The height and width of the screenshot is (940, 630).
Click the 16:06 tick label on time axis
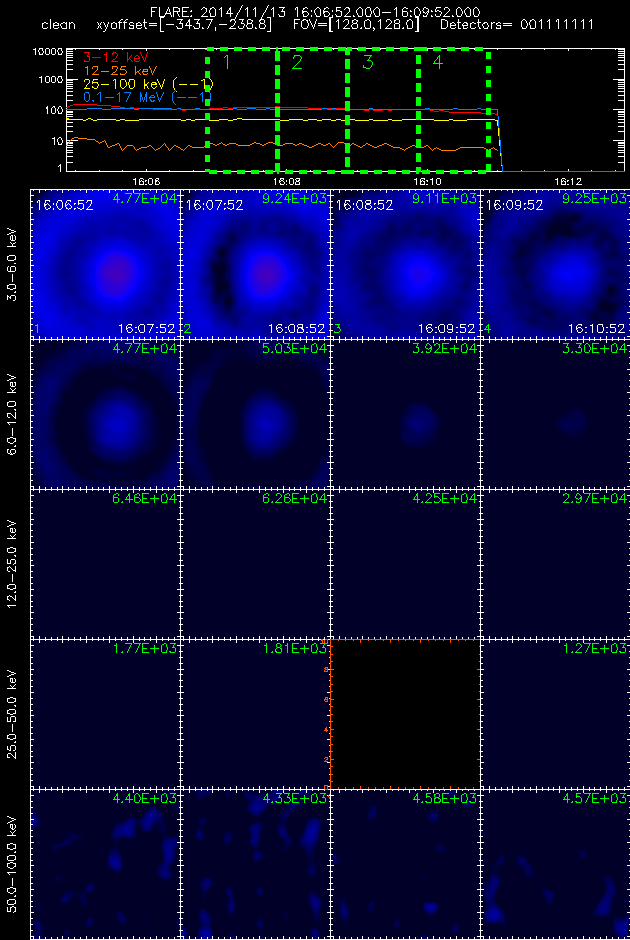(146, 180)
